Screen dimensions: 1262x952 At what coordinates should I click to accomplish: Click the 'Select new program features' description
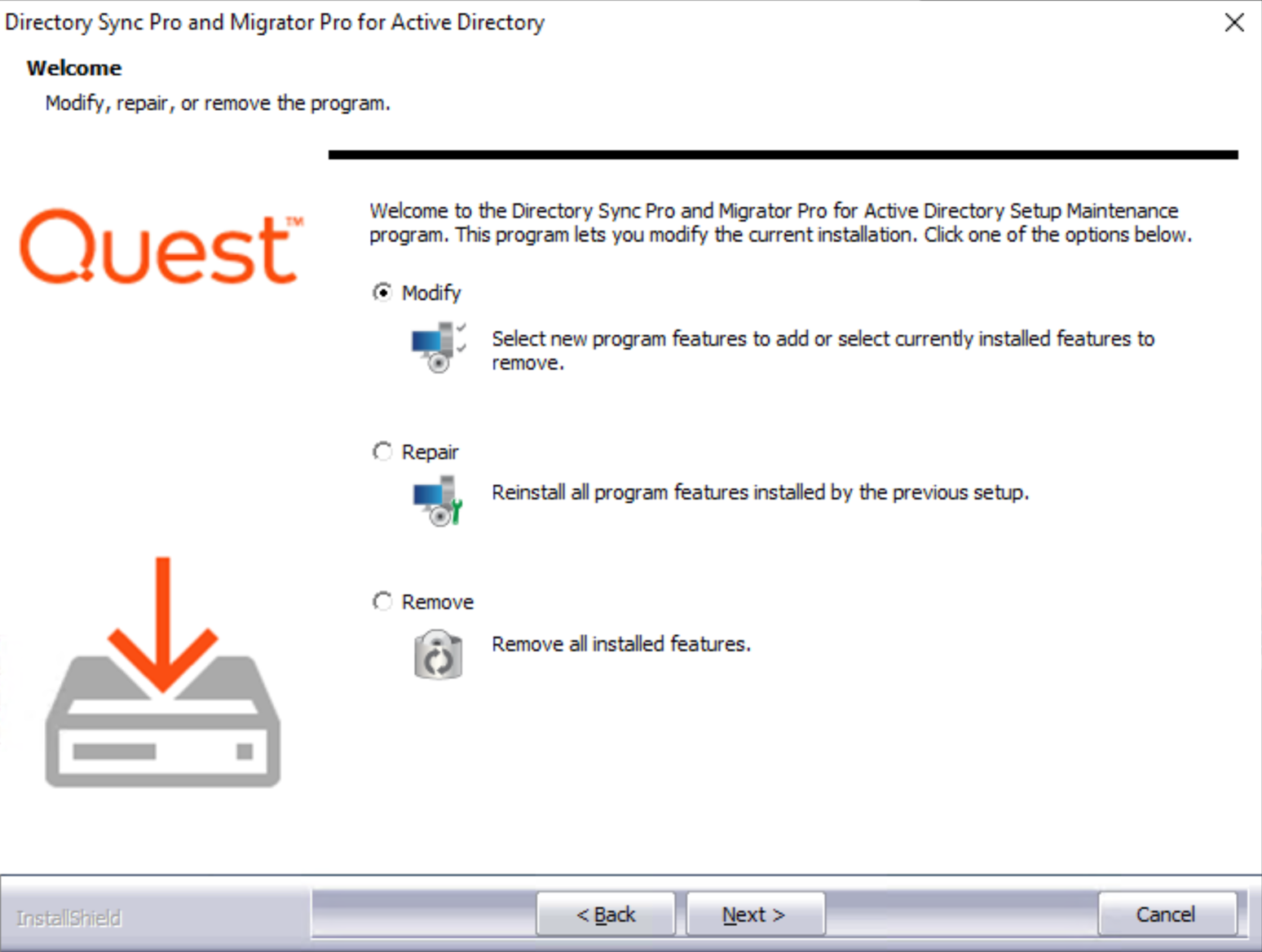(823, 350)
